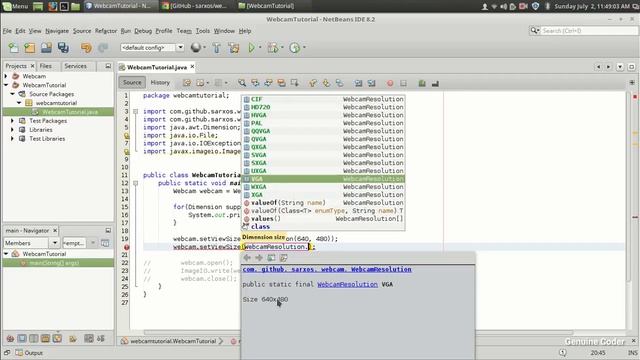The height and width of the screenshot is (360, 640).
Task: Open the run project dropdown arrow
Action: click(x=260, y=48)
